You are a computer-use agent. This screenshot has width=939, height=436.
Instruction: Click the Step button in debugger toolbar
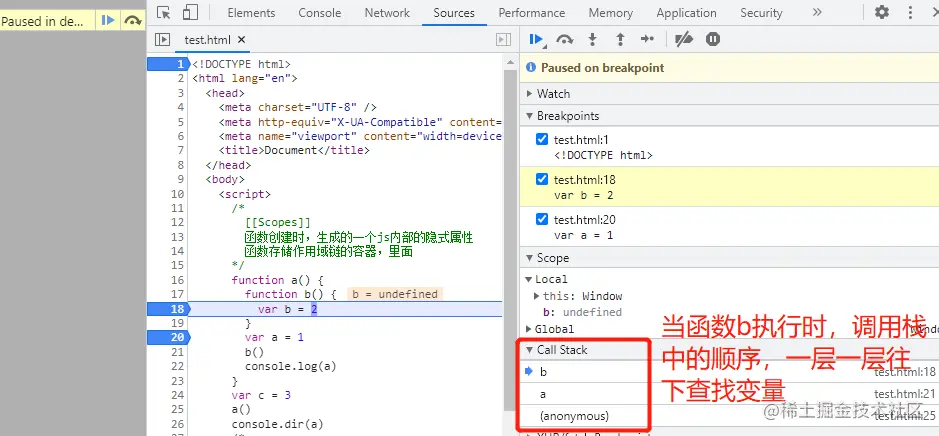pos(647,40)
